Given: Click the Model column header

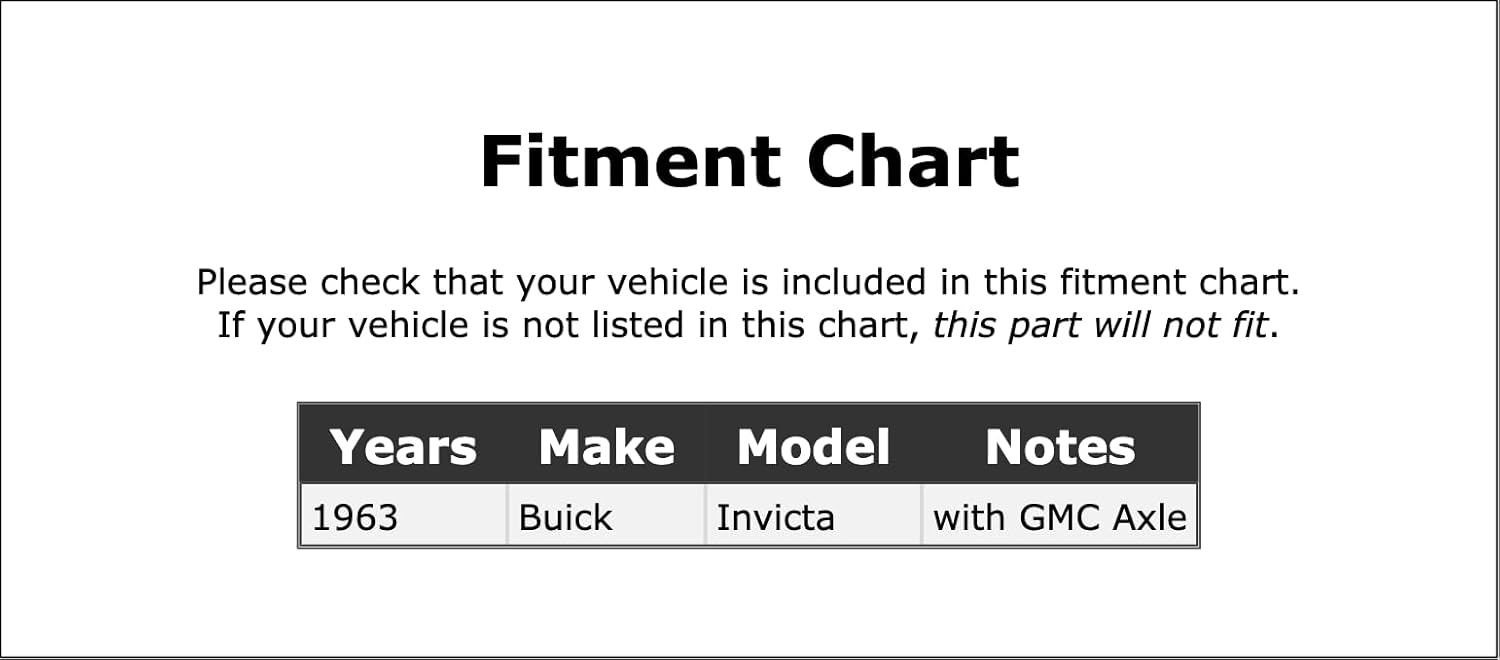Looking at the screenshot, I should (x=813, y=447).
